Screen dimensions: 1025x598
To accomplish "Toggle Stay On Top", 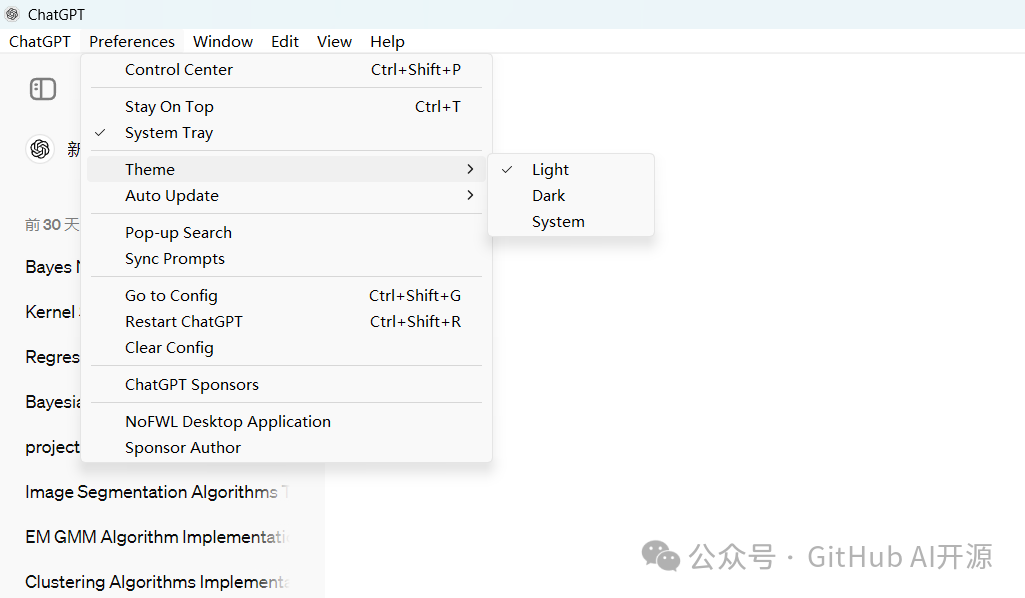I will pyautogui.click(x=286, y=107).
